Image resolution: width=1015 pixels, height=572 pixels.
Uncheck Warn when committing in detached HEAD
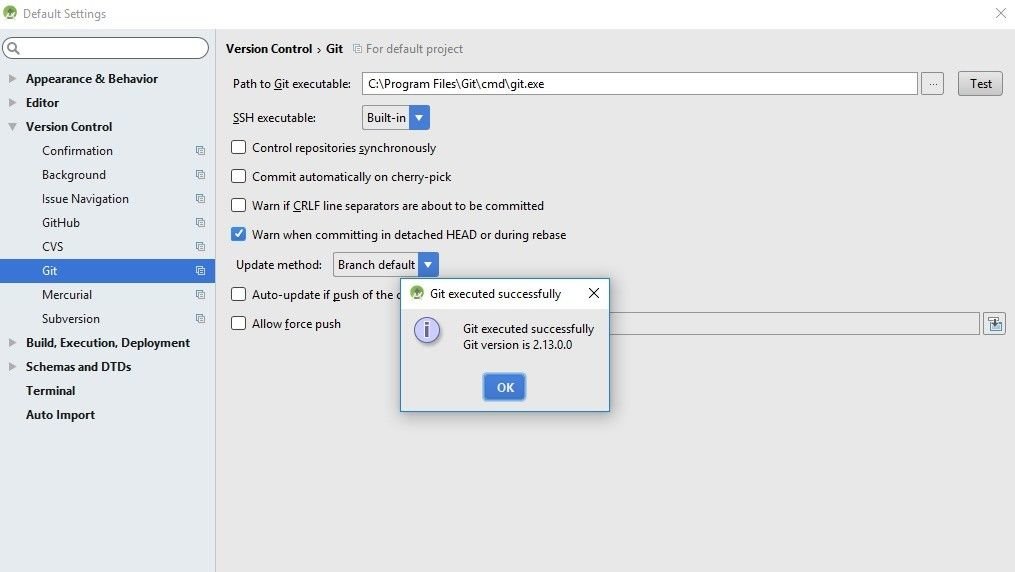click(238, 234)
